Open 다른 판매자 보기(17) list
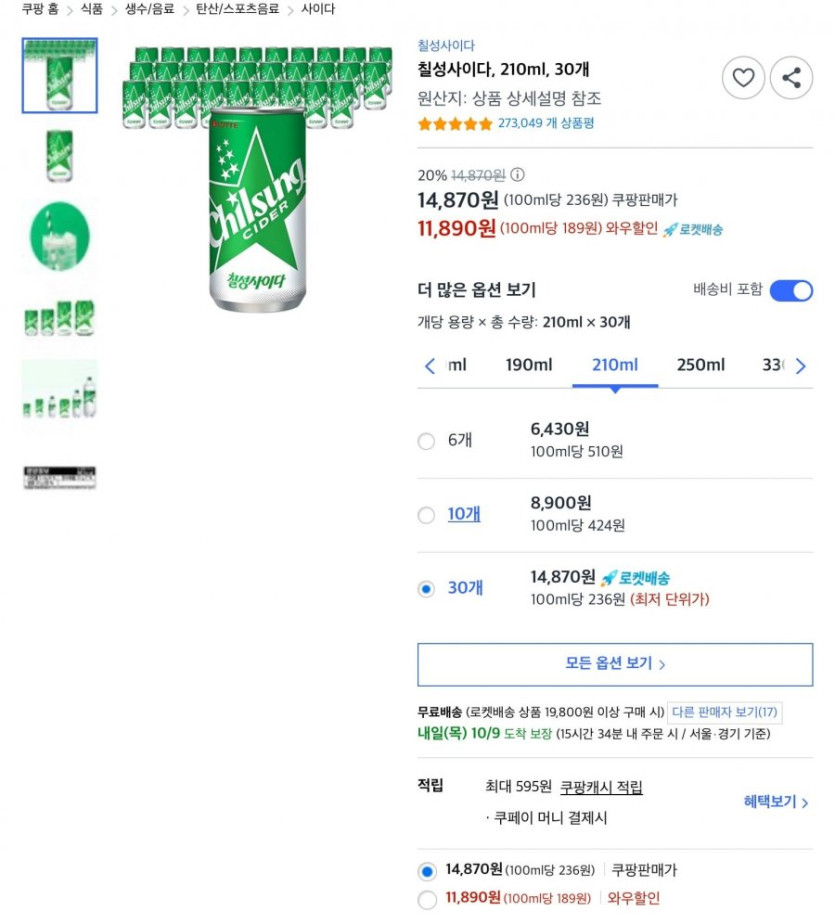This screenshot has width=835, height=924. click(x=725, y=713)
